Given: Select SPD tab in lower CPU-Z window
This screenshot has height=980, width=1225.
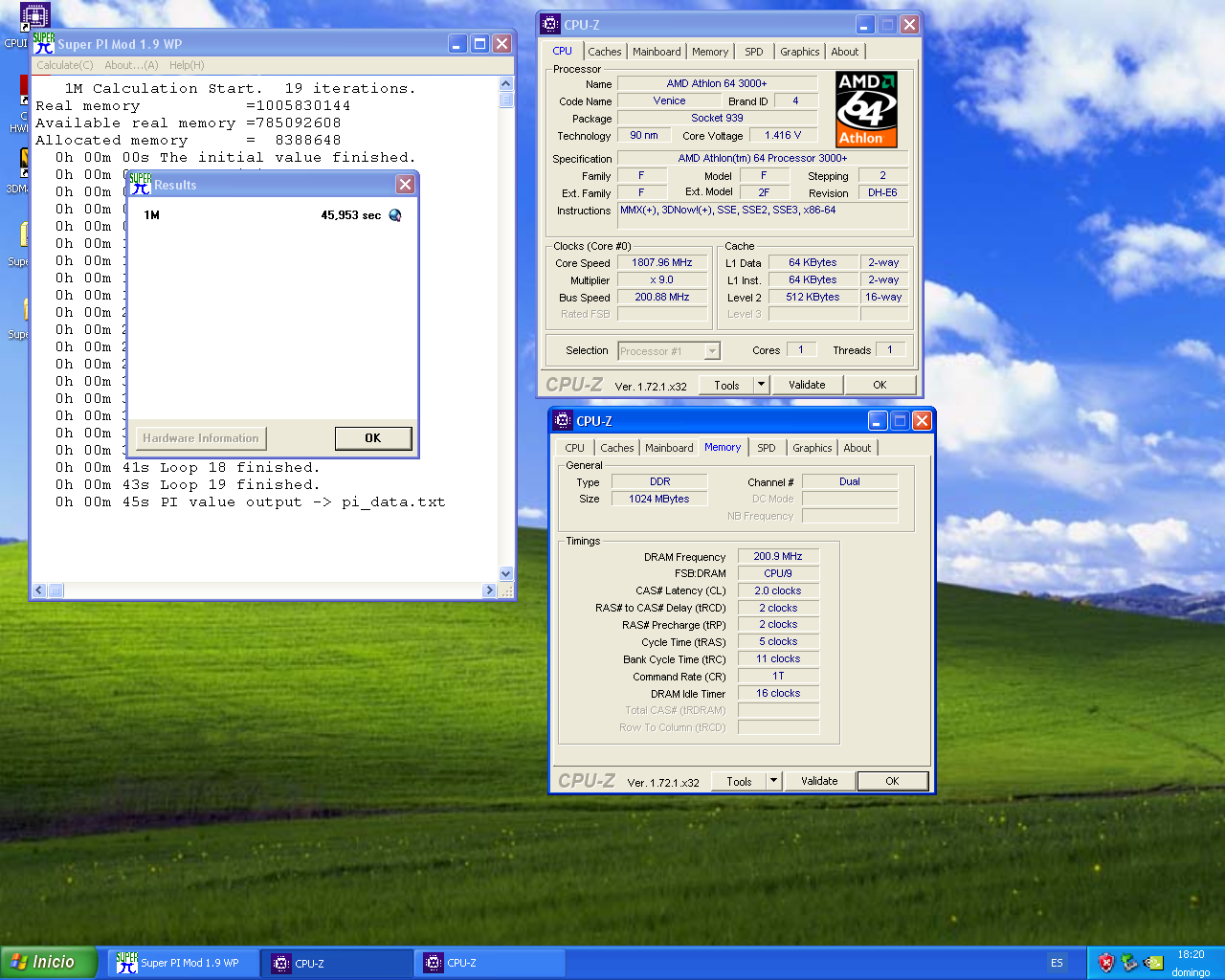Looking at the screenshot, I should [767, 448].
